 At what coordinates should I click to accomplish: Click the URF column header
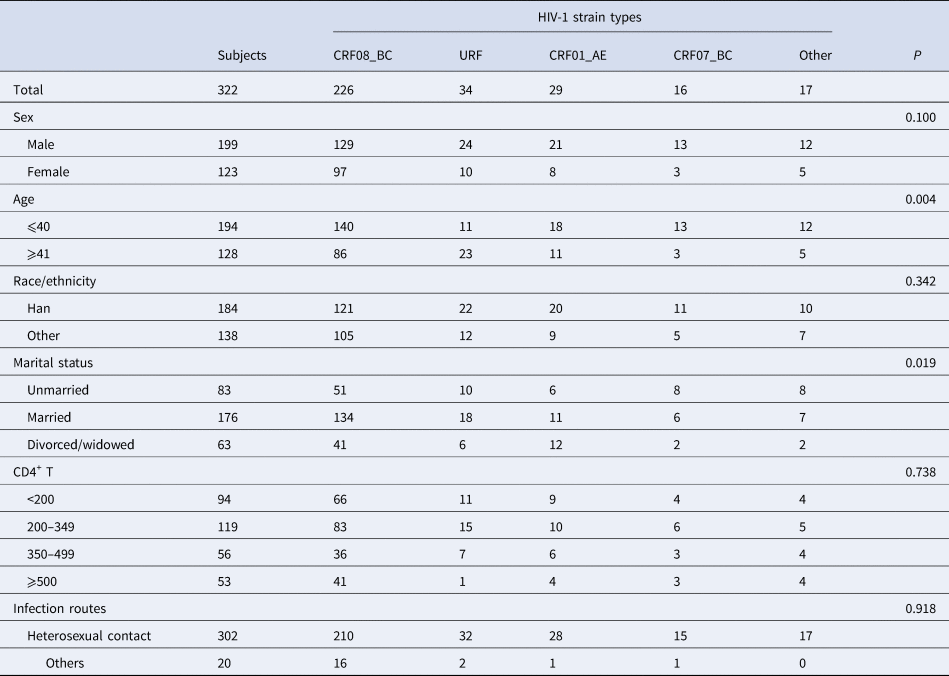[x=470, y=56]
